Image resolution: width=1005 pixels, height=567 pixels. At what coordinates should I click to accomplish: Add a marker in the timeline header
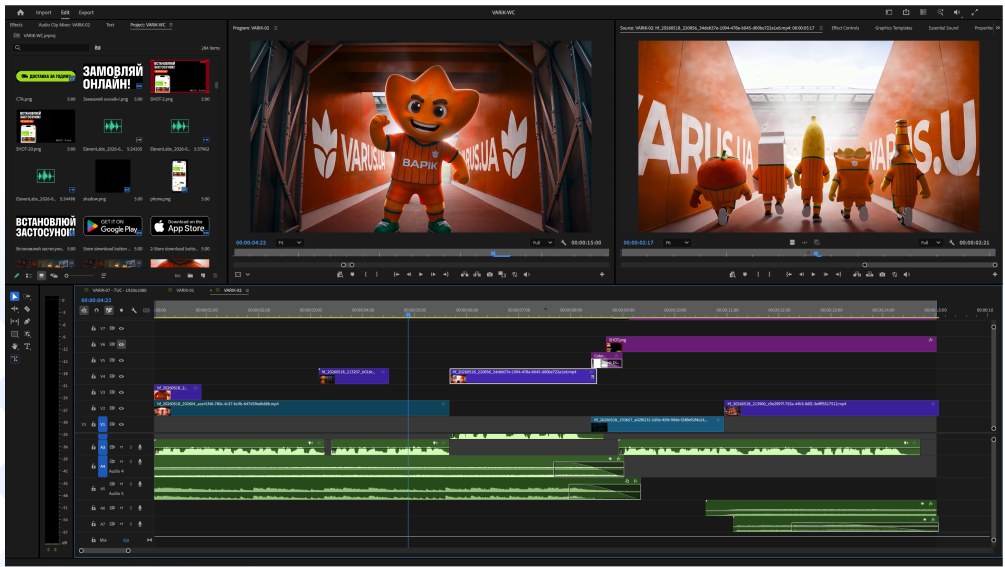point(121,311)
